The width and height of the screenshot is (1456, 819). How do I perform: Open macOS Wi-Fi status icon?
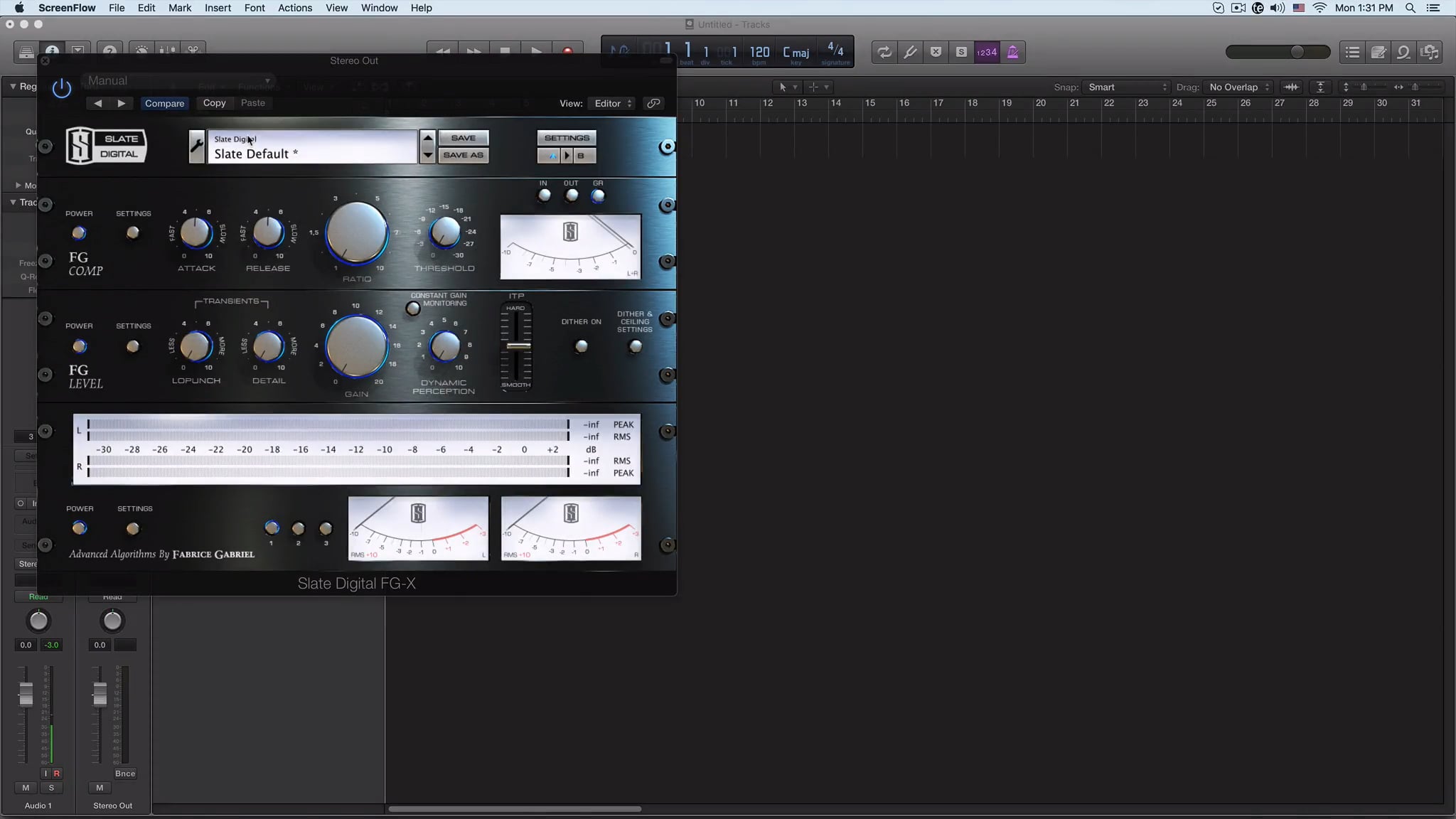pyautogui.click(x=1320, y=8)
